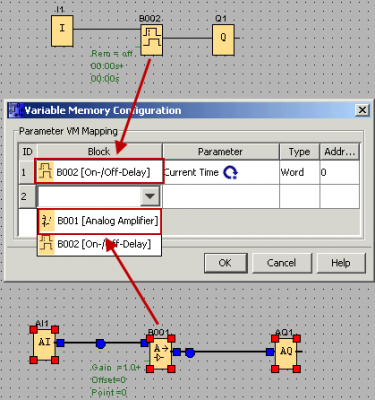Click the Current Time reload icon
Screen dimensions: 375x400
pos(230,172)
